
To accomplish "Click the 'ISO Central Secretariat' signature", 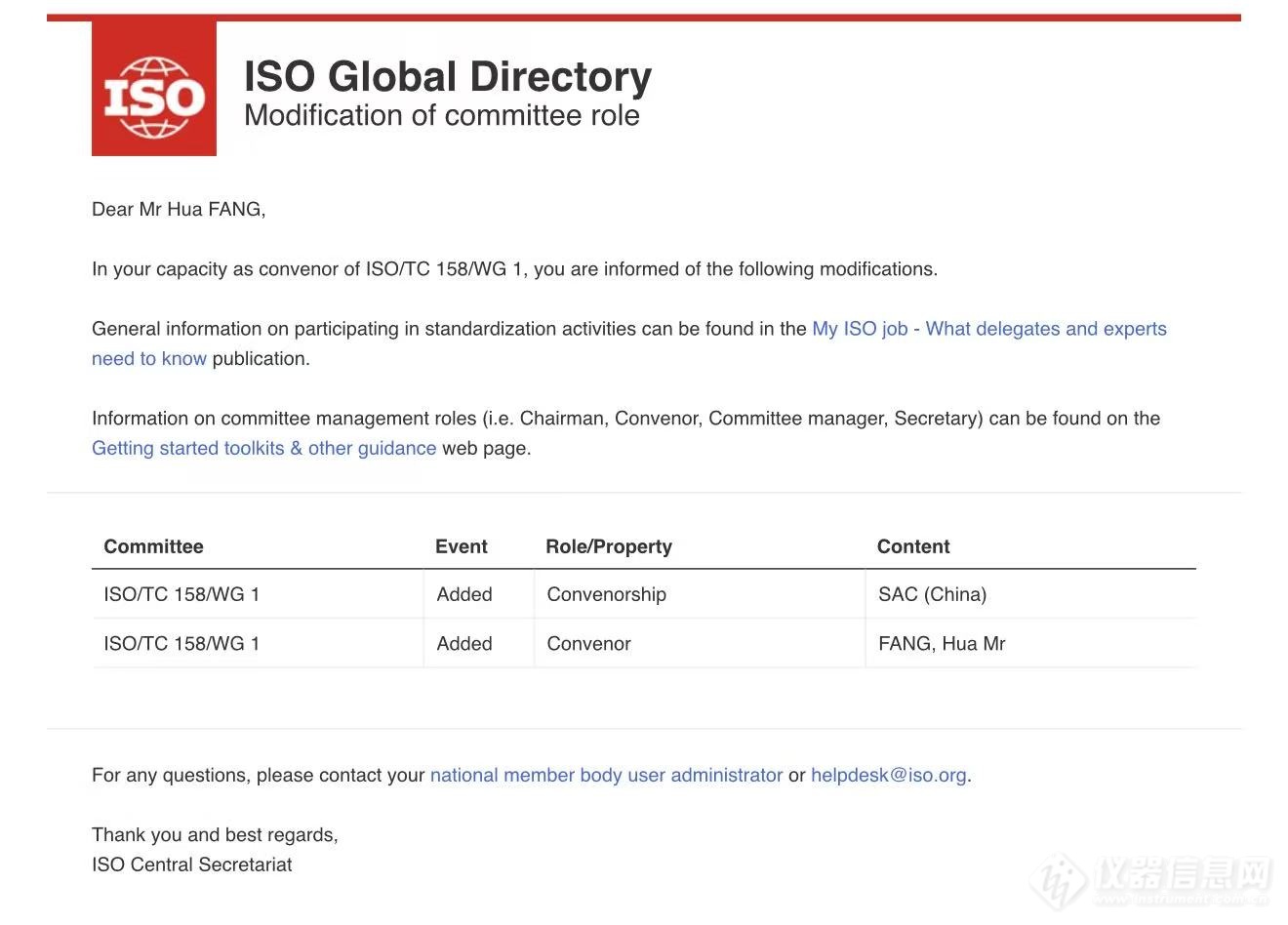I will coord(192,864).
